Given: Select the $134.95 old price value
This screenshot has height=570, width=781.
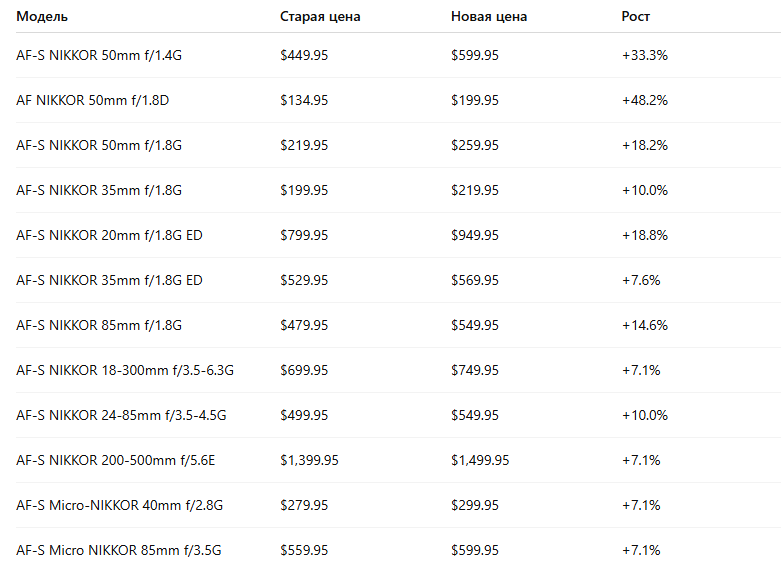Looking at the screenshot, I should pyautogui.click(x=304, y=100).
